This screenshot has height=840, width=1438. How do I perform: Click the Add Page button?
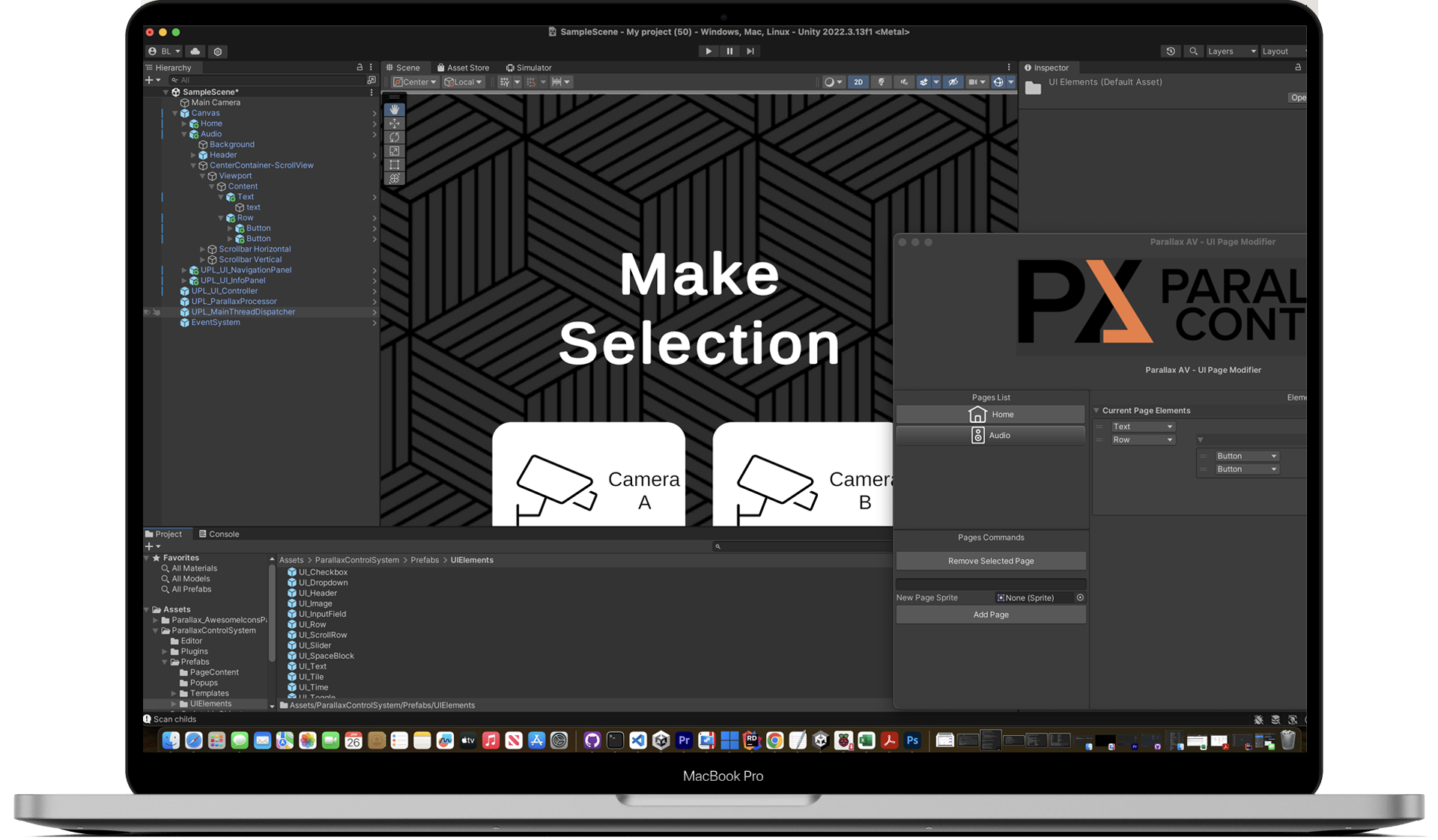pos(990,614)
